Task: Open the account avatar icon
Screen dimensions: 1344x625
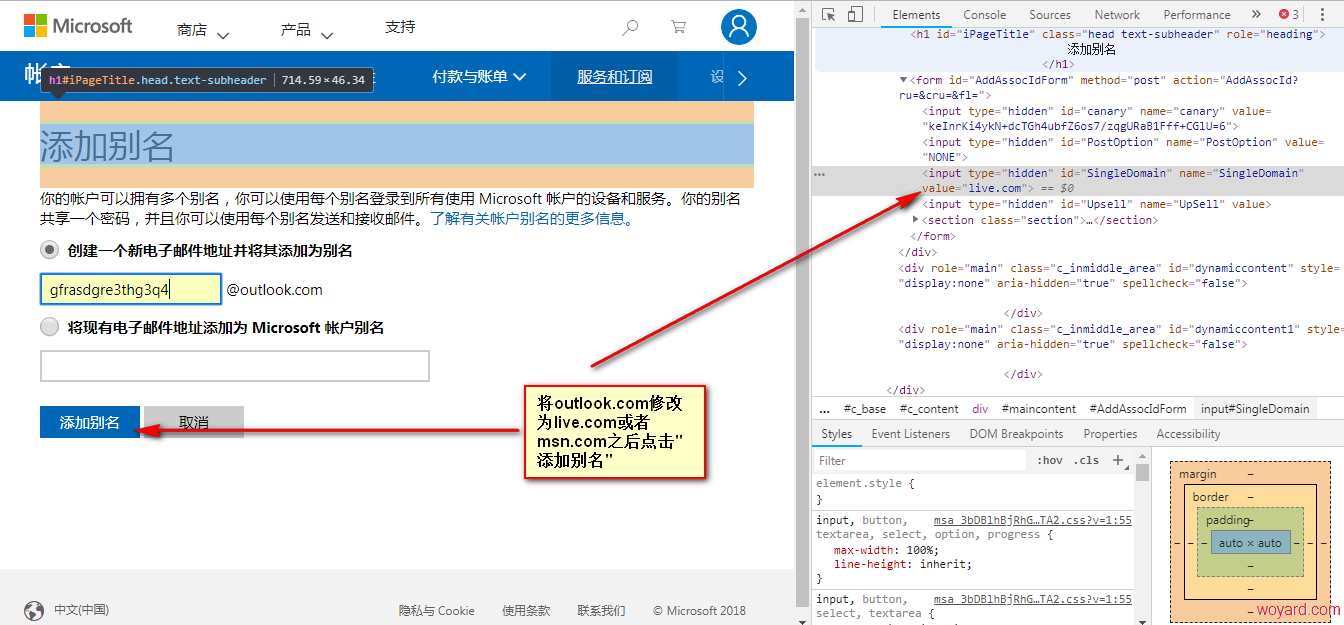Action: click(739, 27)
